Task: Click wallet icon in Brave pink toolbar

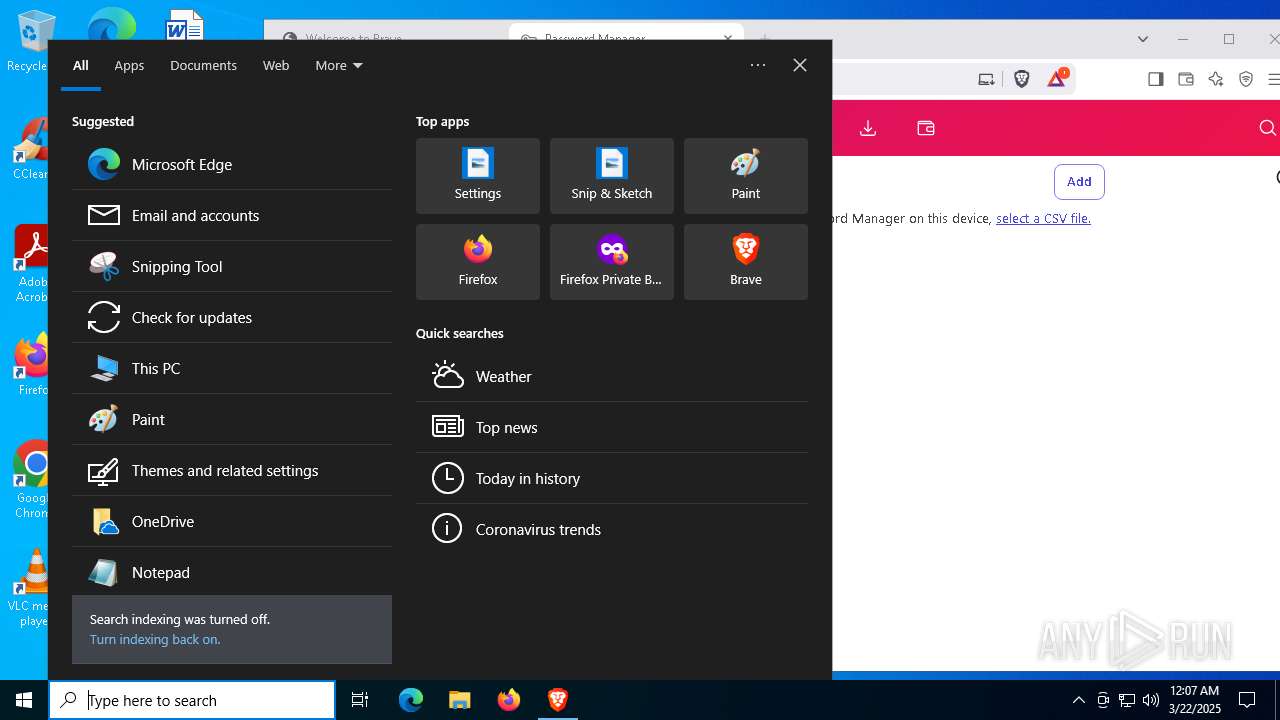Action: [x=926, y=128]
